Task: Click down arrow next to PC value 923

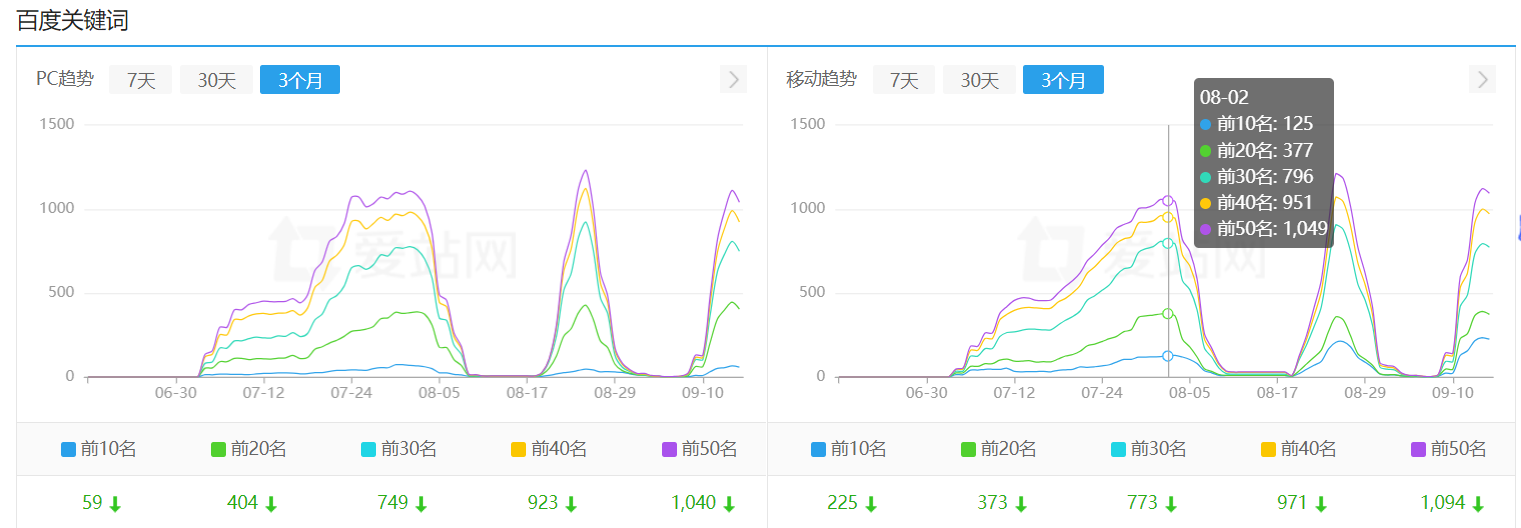Action: 570,504
